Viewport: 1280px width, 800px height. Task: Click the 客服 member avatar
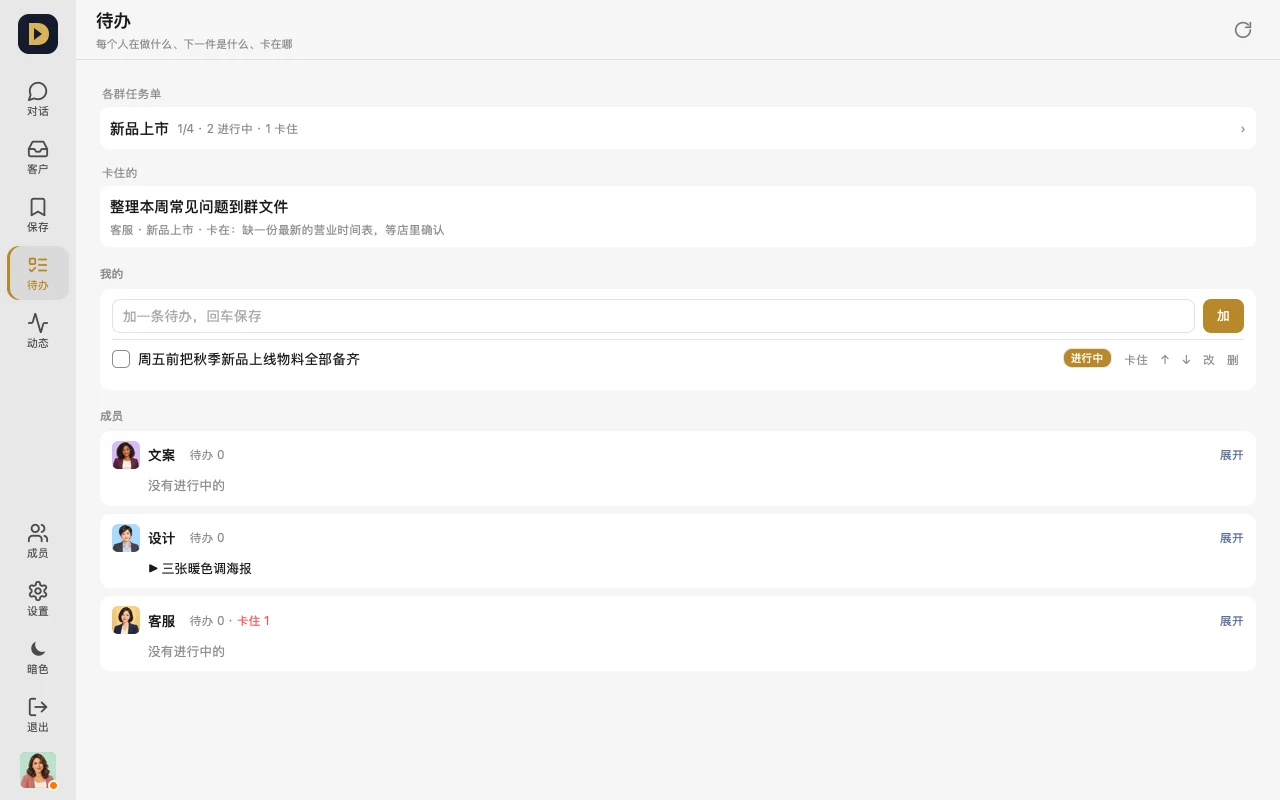[126, 621]
